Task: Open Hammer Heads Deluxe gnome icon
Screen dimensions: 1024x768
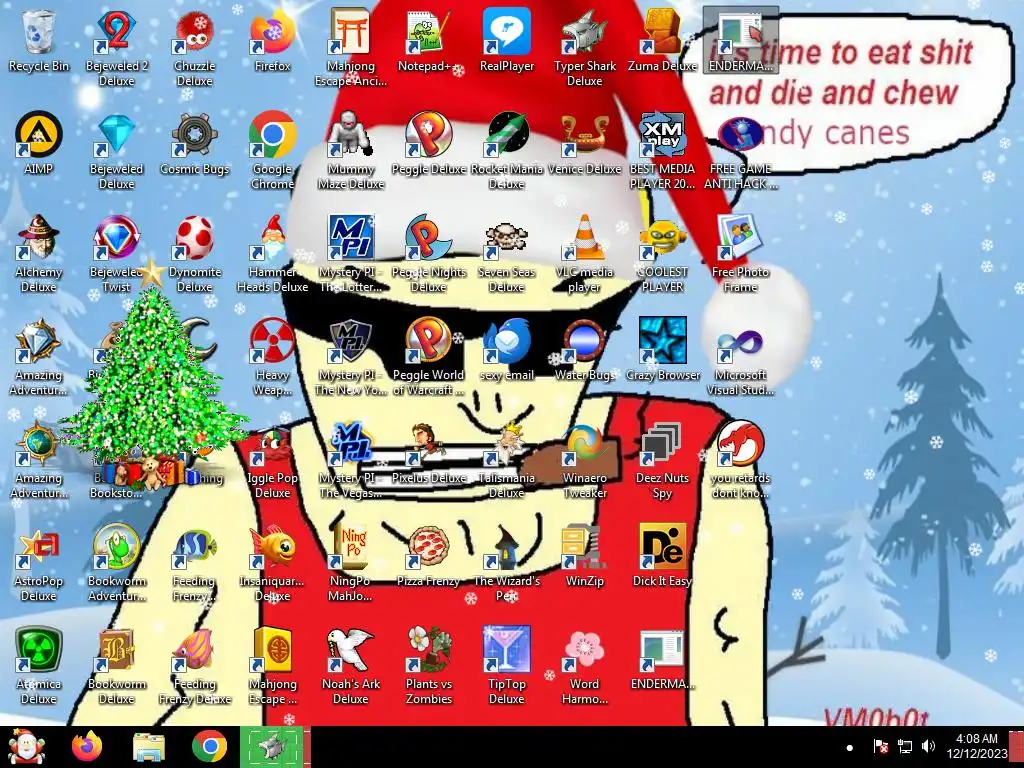Action: tap(272, 253)
